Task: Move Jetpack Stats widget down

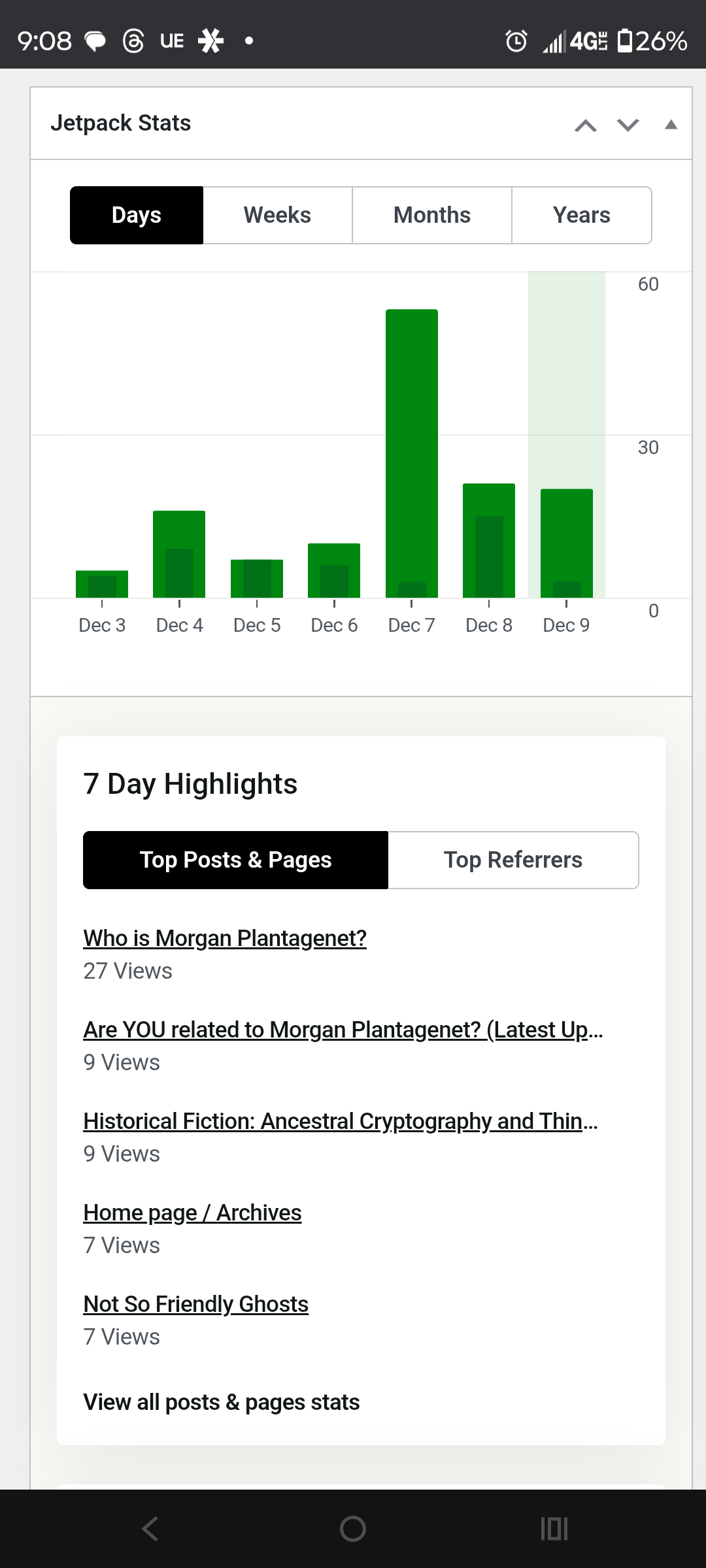Action: coord(628,125)
